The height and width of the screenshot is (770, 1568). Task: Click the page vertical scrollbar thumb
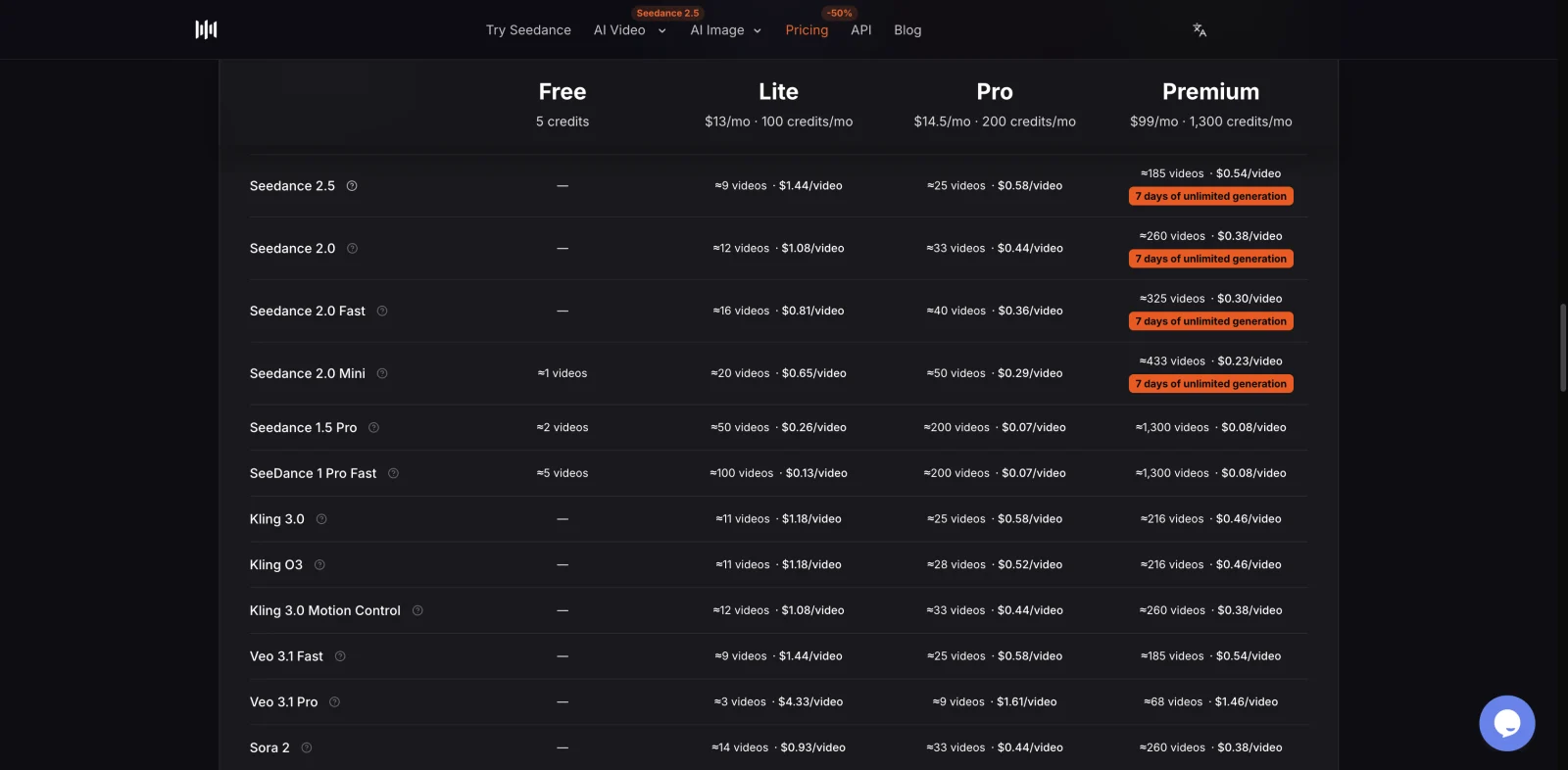point(1563,348)
